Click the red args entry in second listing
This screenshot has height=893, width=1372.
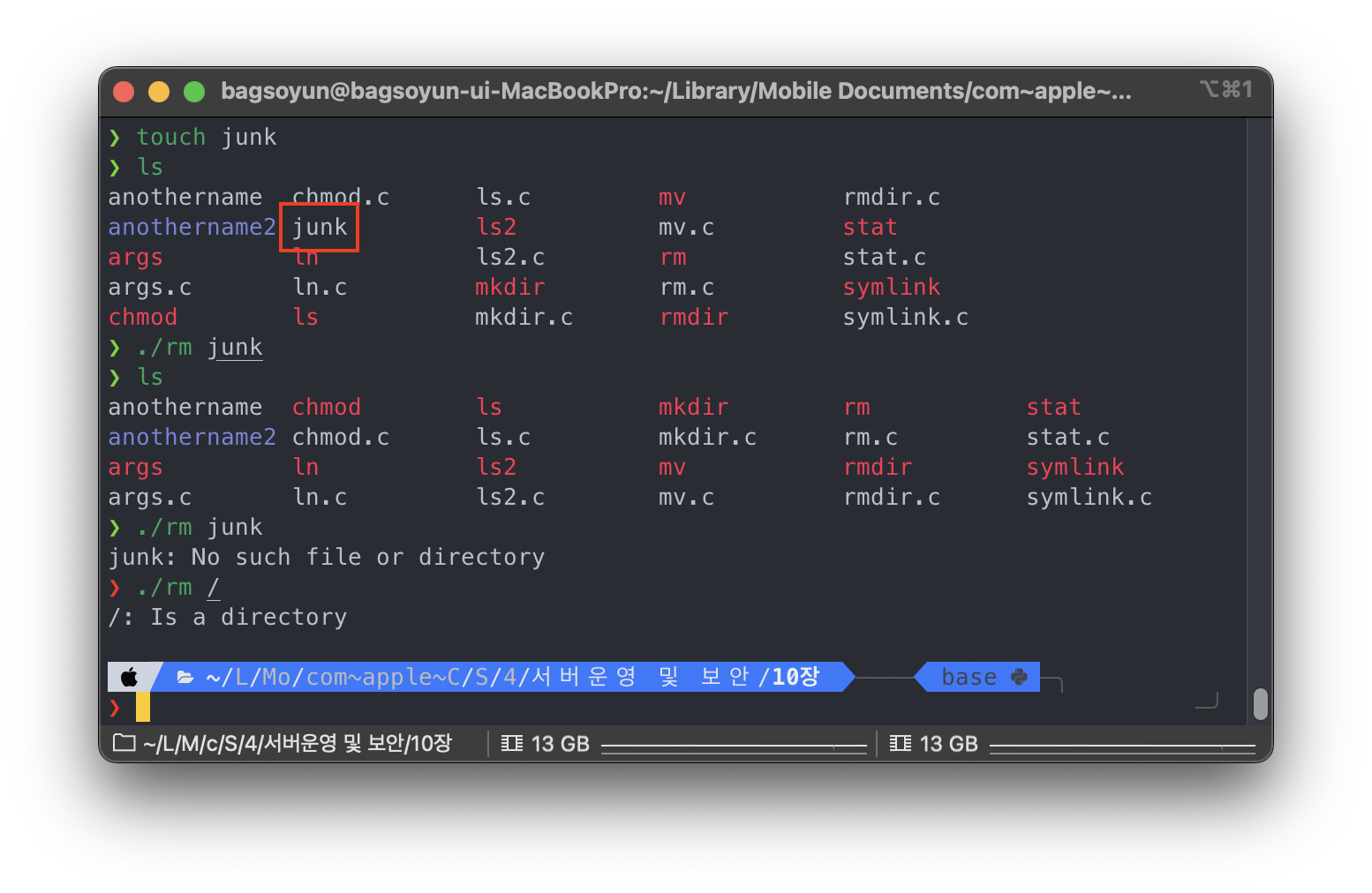(x=136, y=467)
